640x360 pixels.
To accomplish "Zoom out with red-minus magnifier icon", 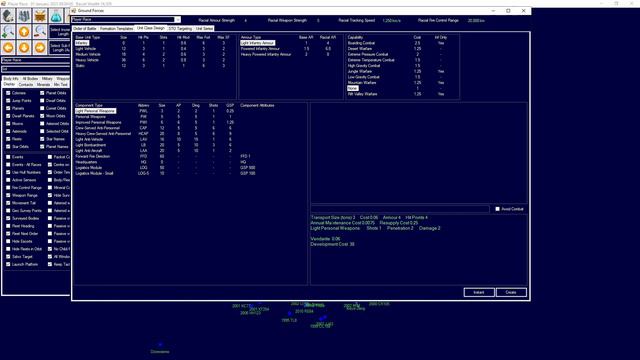I will pos(40,31).
